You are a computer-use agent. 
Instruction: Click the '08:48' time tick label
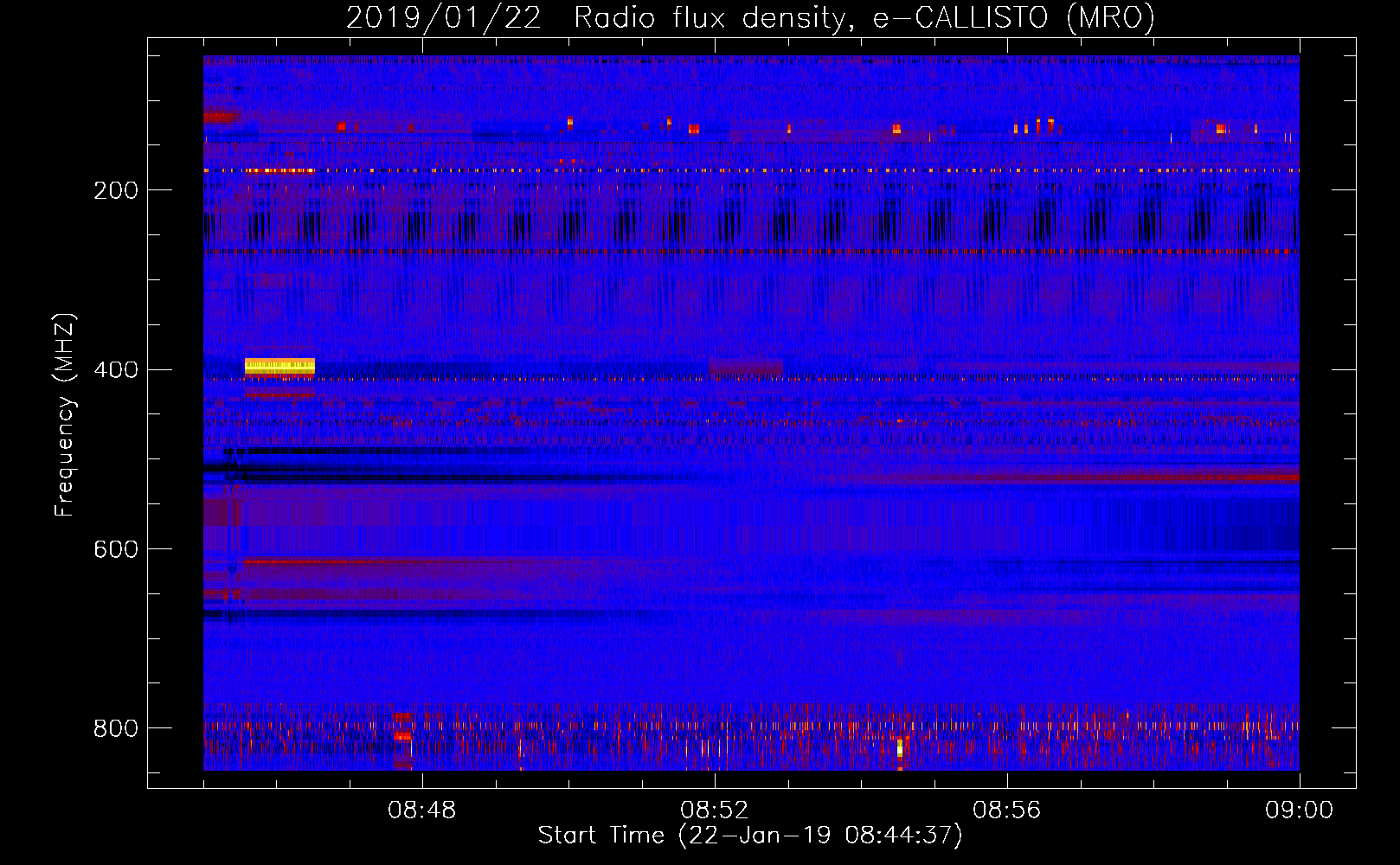point(422,811)
